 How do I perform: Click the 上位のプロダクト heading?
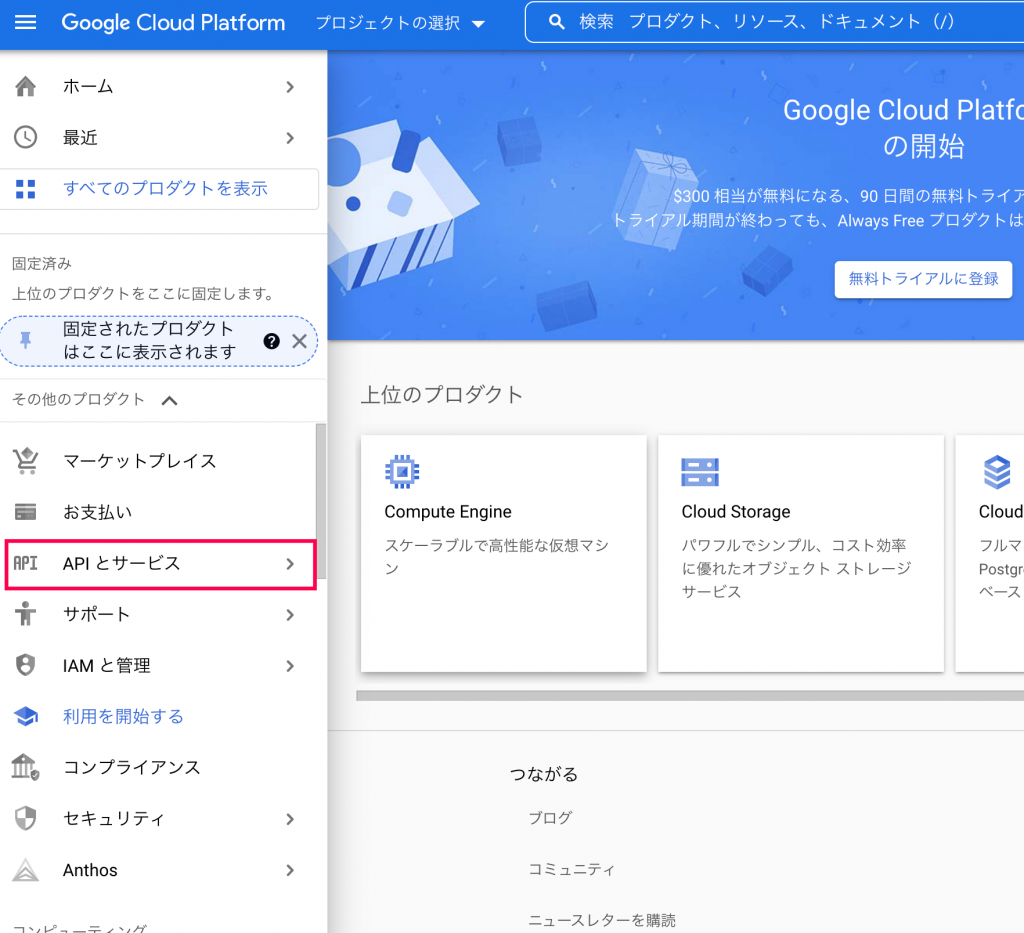coord(441,394)
